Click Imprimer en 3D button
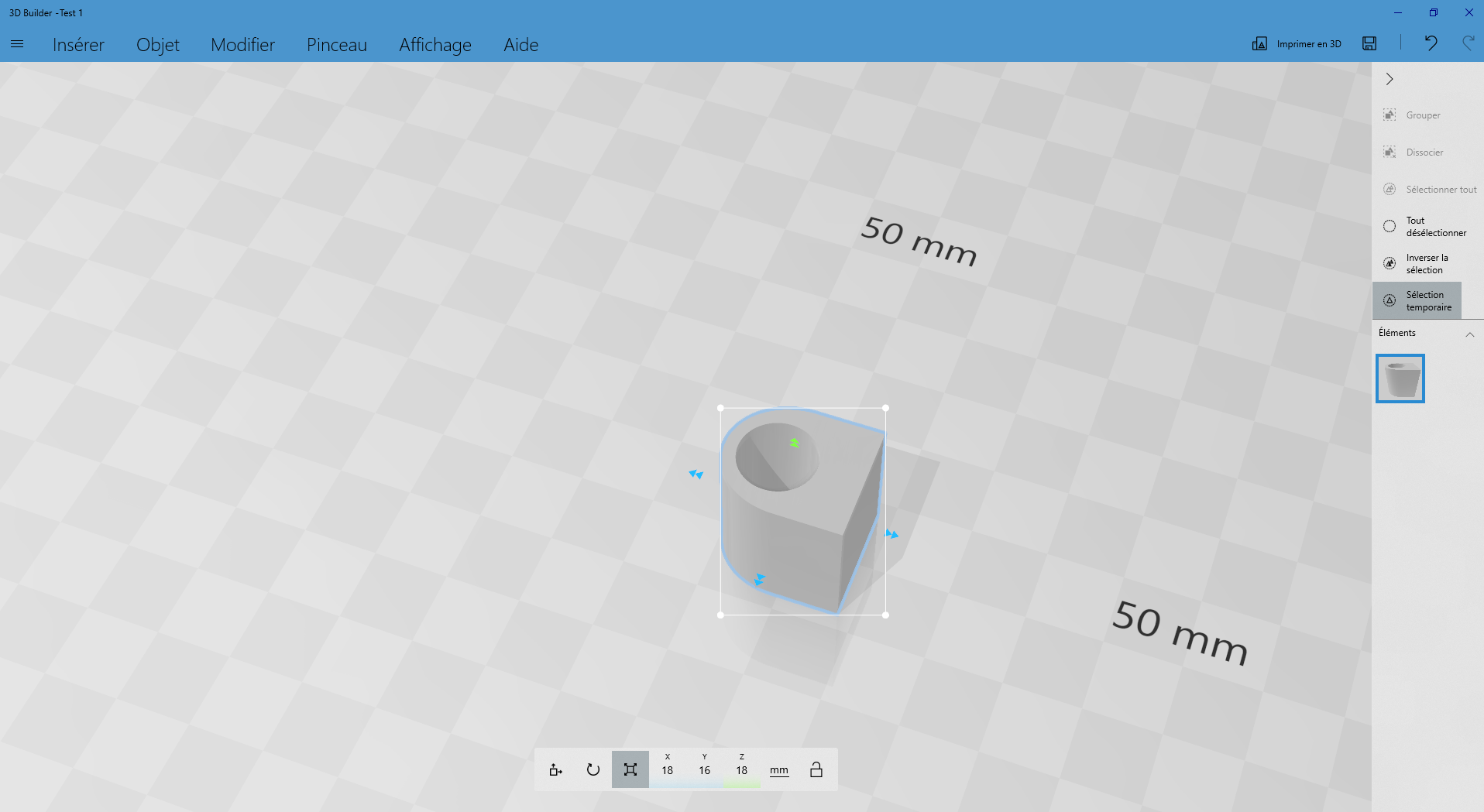The image size is (1484, 812). pos(1297,44)
